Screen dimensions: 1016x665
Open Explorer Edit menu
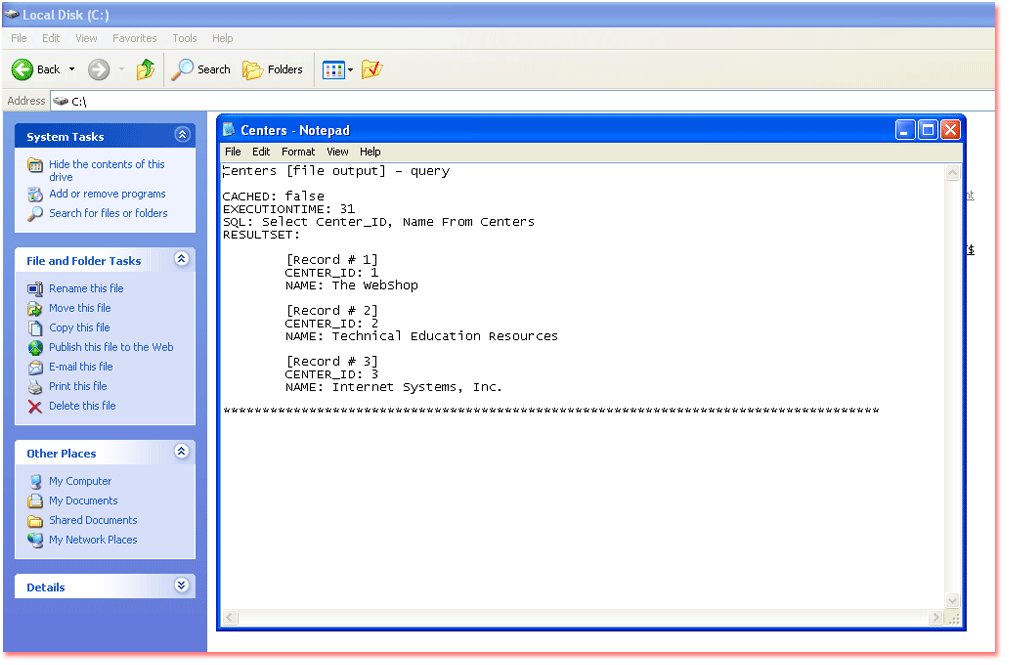coord(51,38)
